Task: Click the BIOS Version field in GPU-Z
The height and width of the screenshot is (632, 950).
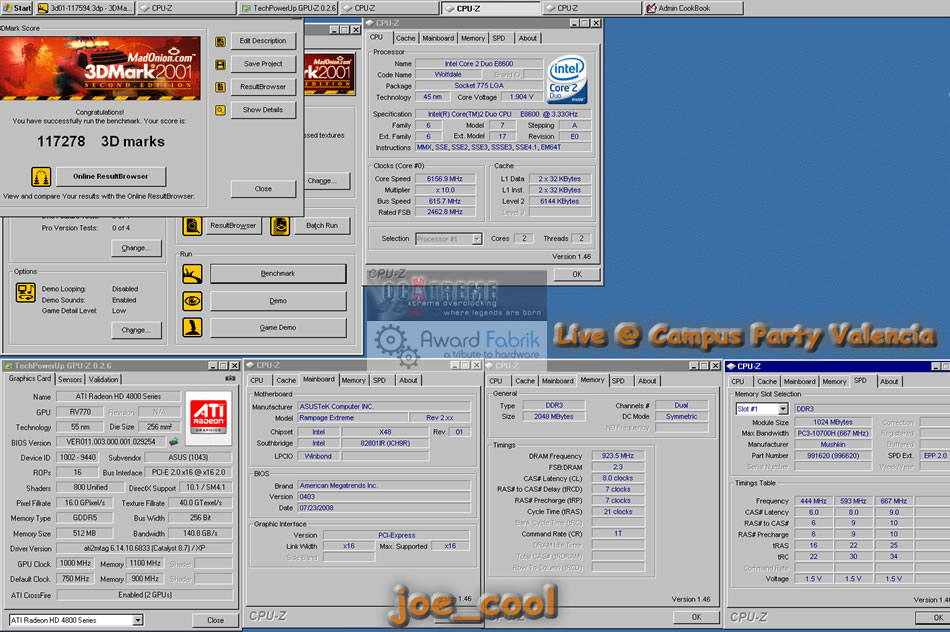Action: 112,442
